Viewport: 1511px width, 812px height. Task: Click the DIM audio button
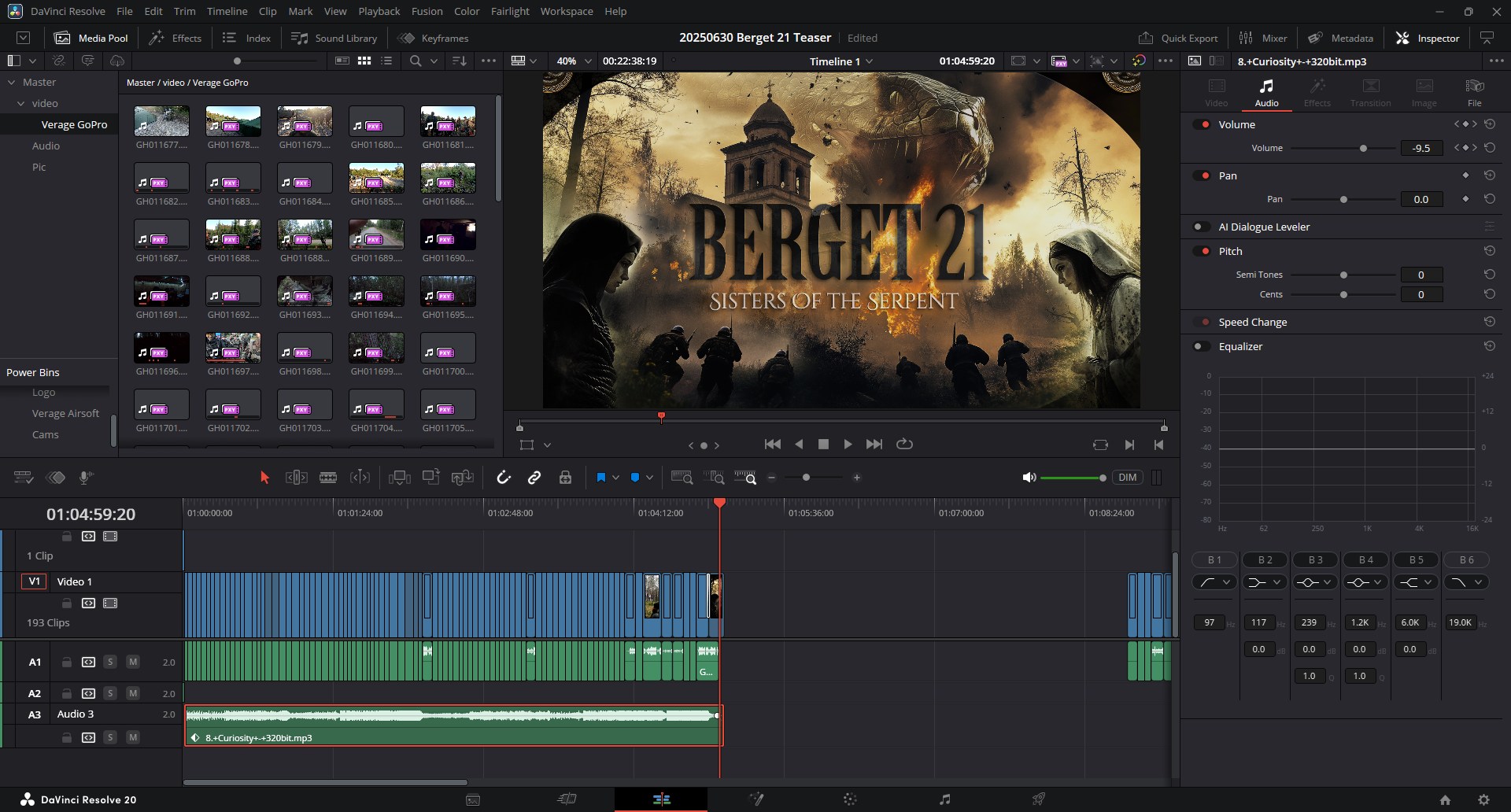[1127, 478]
